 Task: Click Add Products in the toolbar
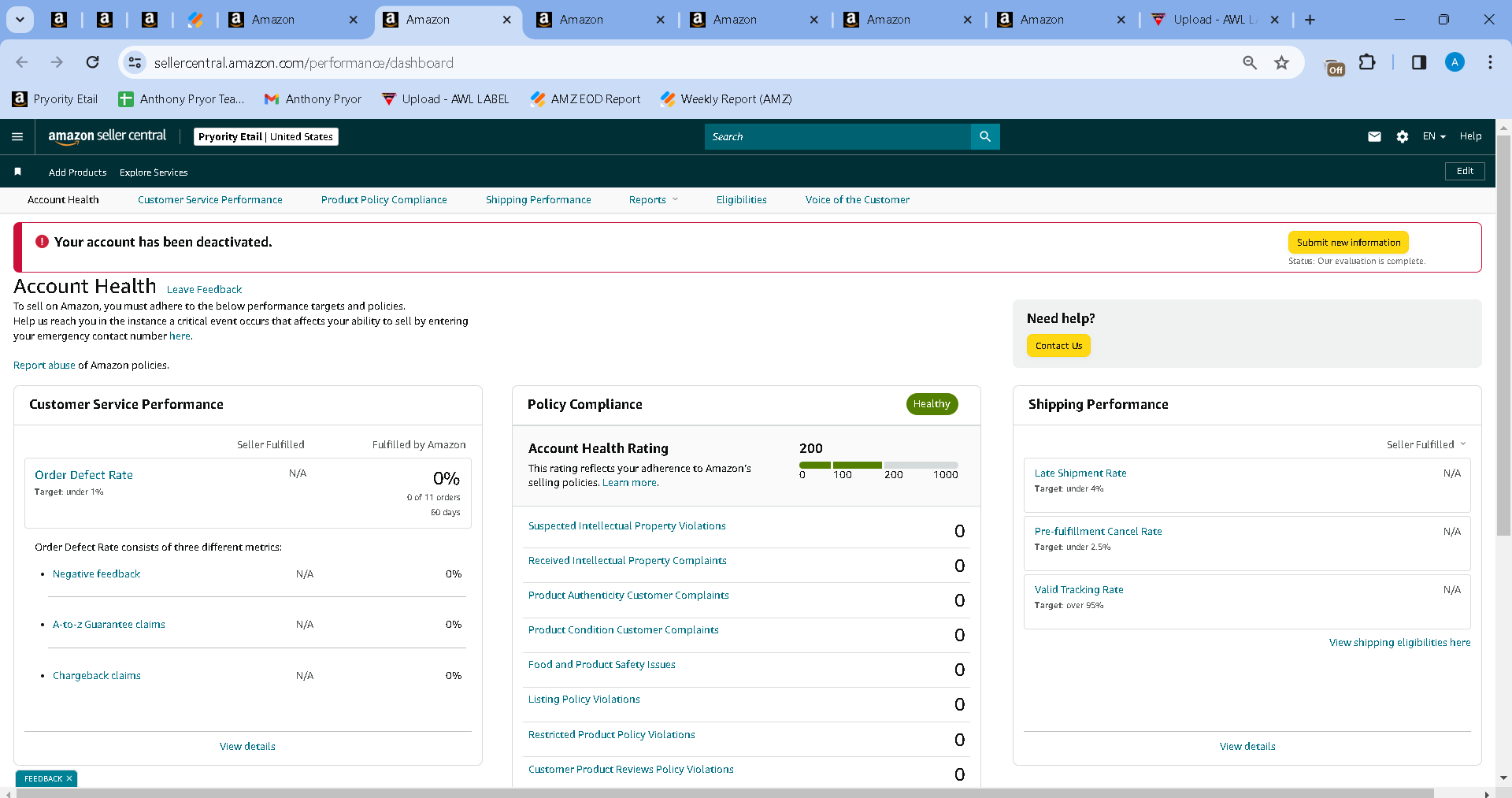[77, 173]
